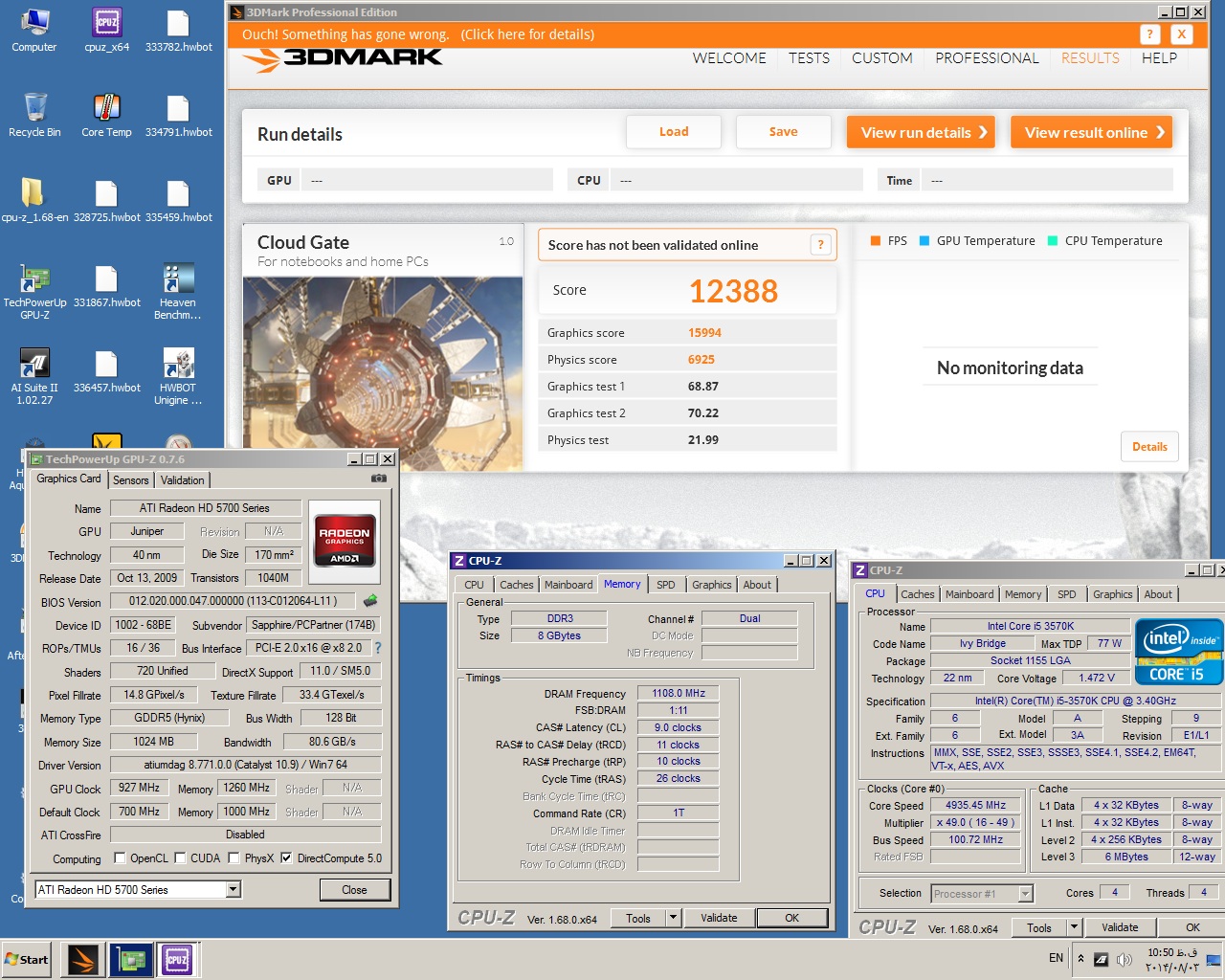Uncheck the DirectCompute 5.0 checkbox

coord(286,858)
